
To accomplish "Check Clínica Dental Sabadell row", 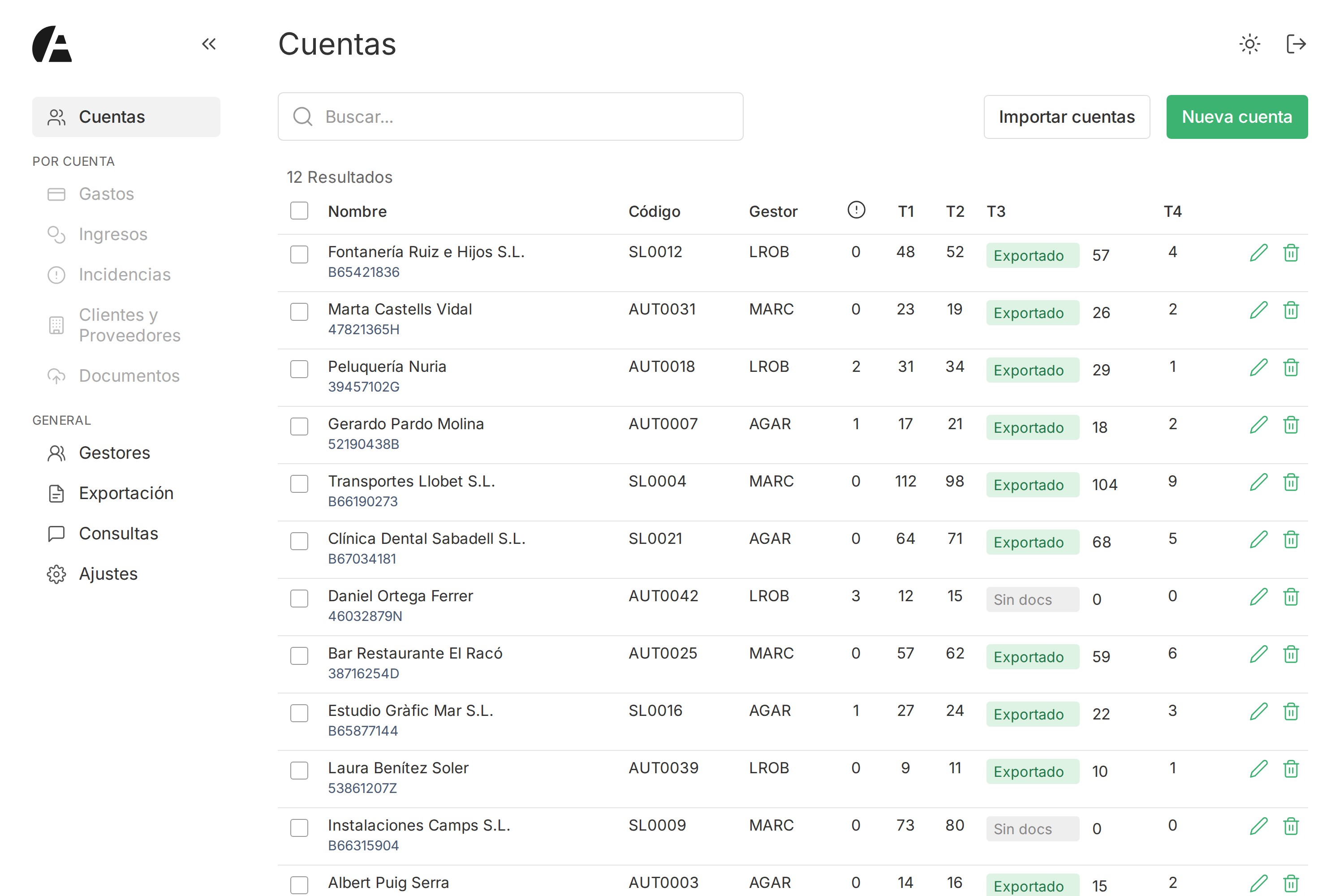I will tap(299, 541).
